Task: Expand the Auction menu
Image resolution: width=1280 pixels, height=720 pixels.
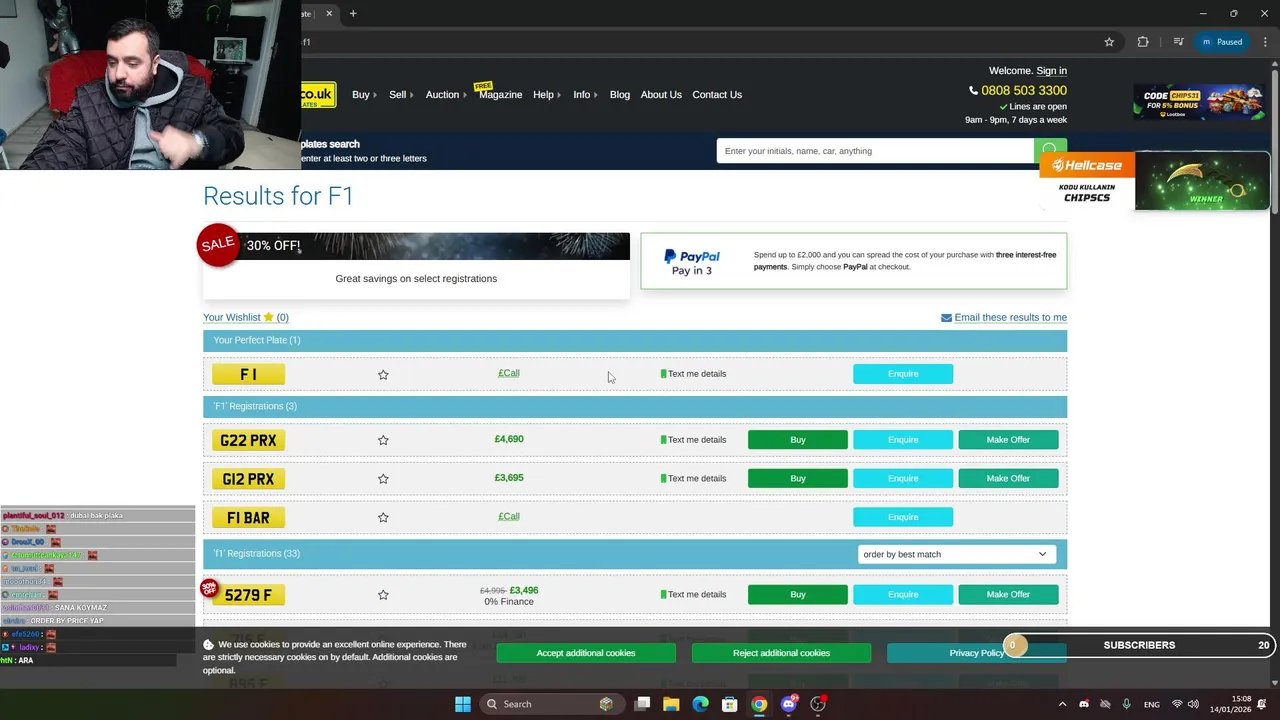Action: pyautogui.click(x=446, y=95)
